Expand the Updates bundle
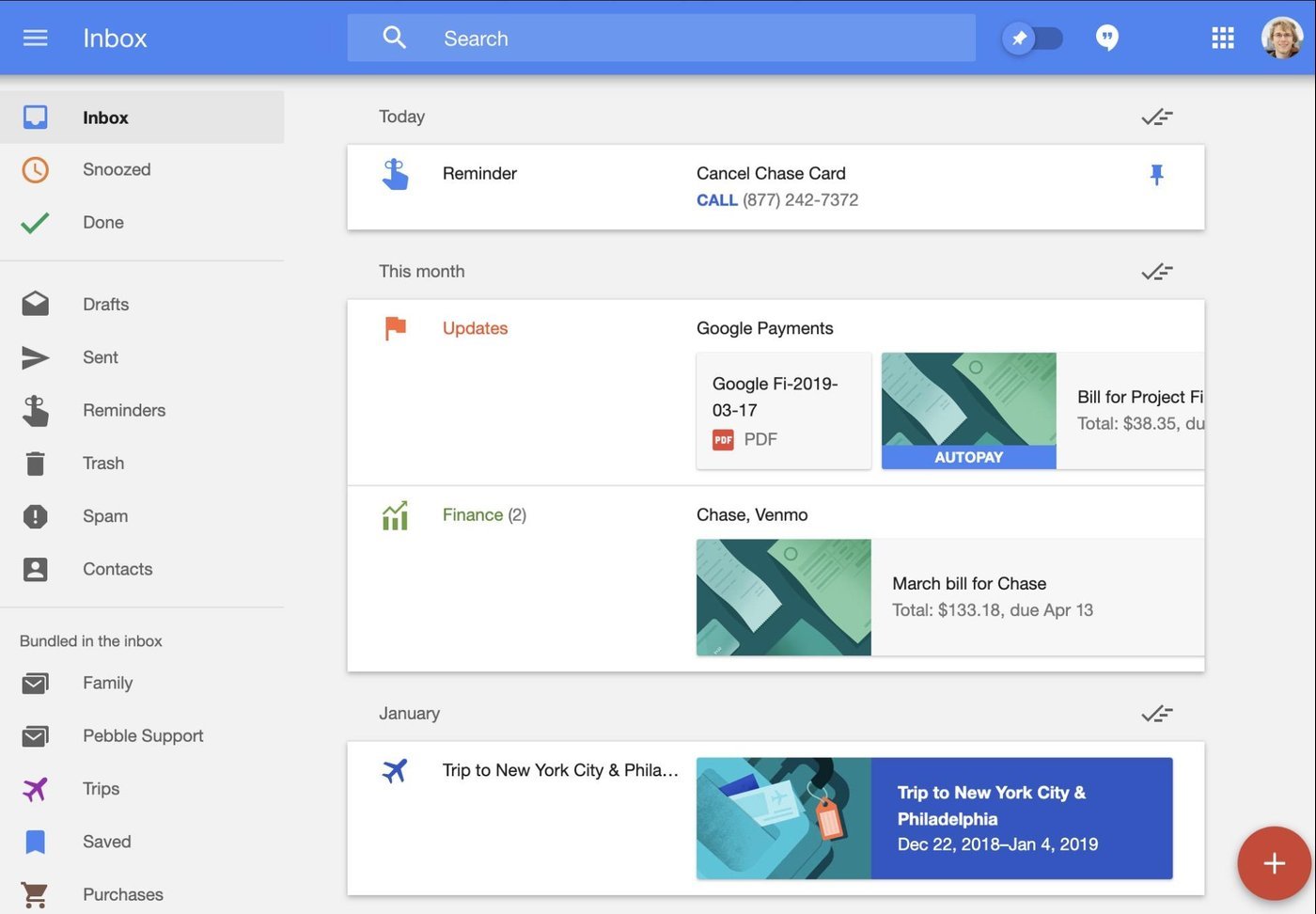Image resolution: width=1316 pixels, height=914 pixels. (475, 328)
